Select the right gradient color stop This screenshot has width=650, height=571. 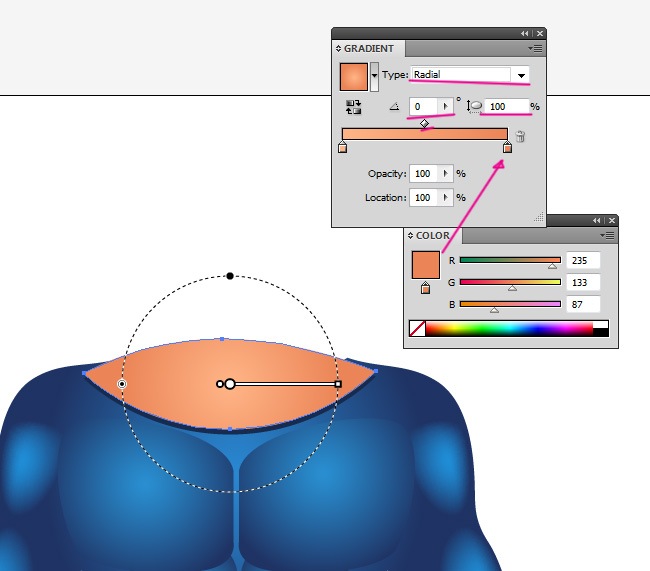pos(507,147)
